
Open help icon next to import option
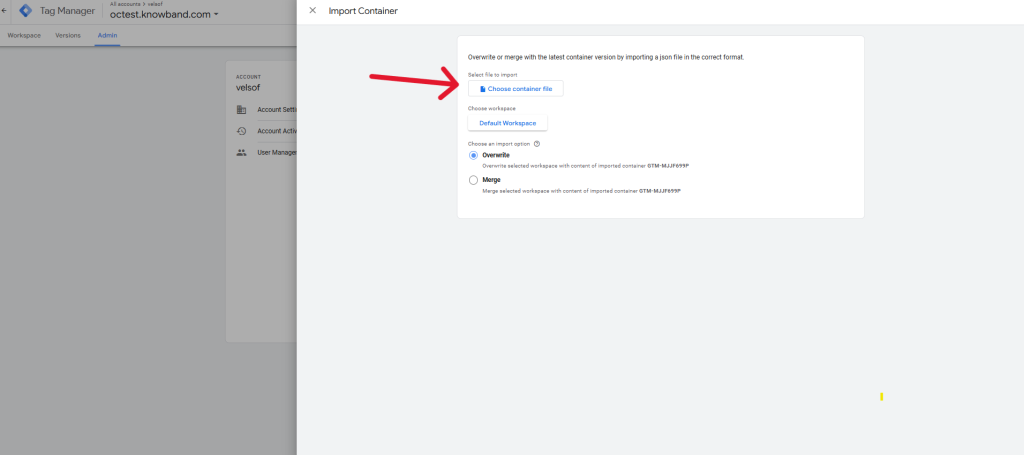tap(537, 144)
